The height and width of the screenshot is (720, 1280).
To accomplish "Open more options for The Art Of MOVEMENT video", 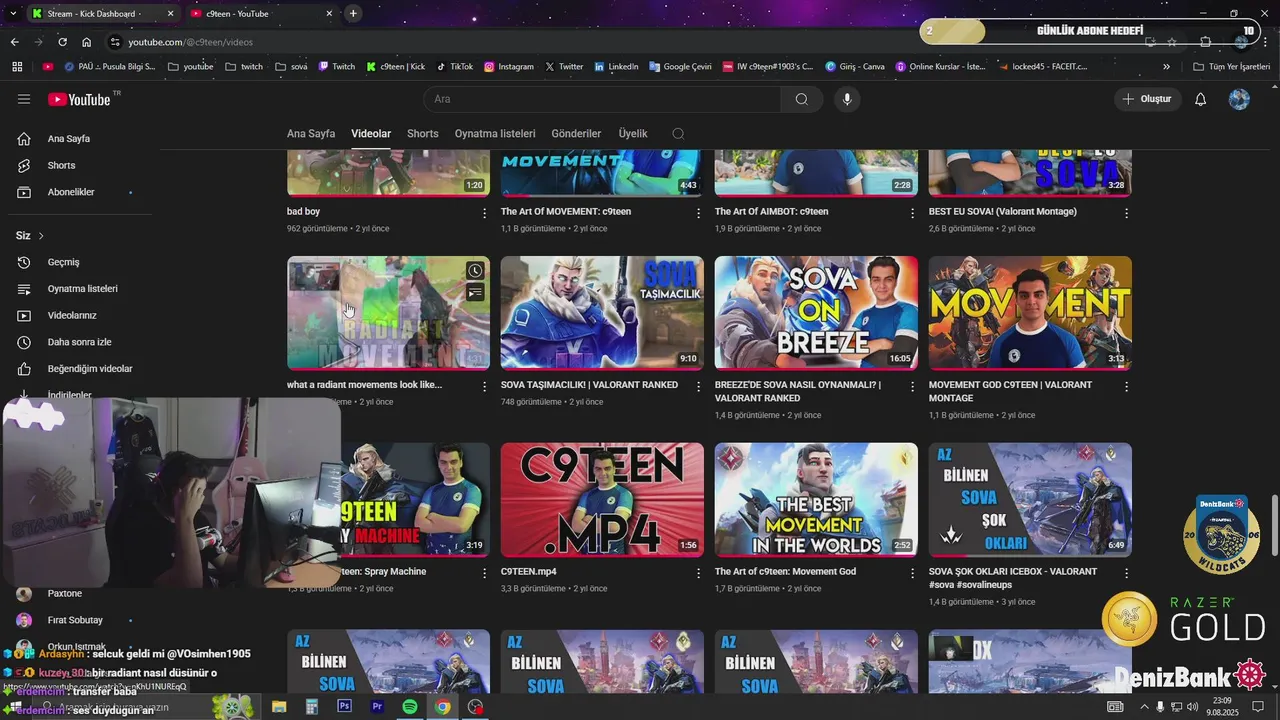I will point(699,213).
